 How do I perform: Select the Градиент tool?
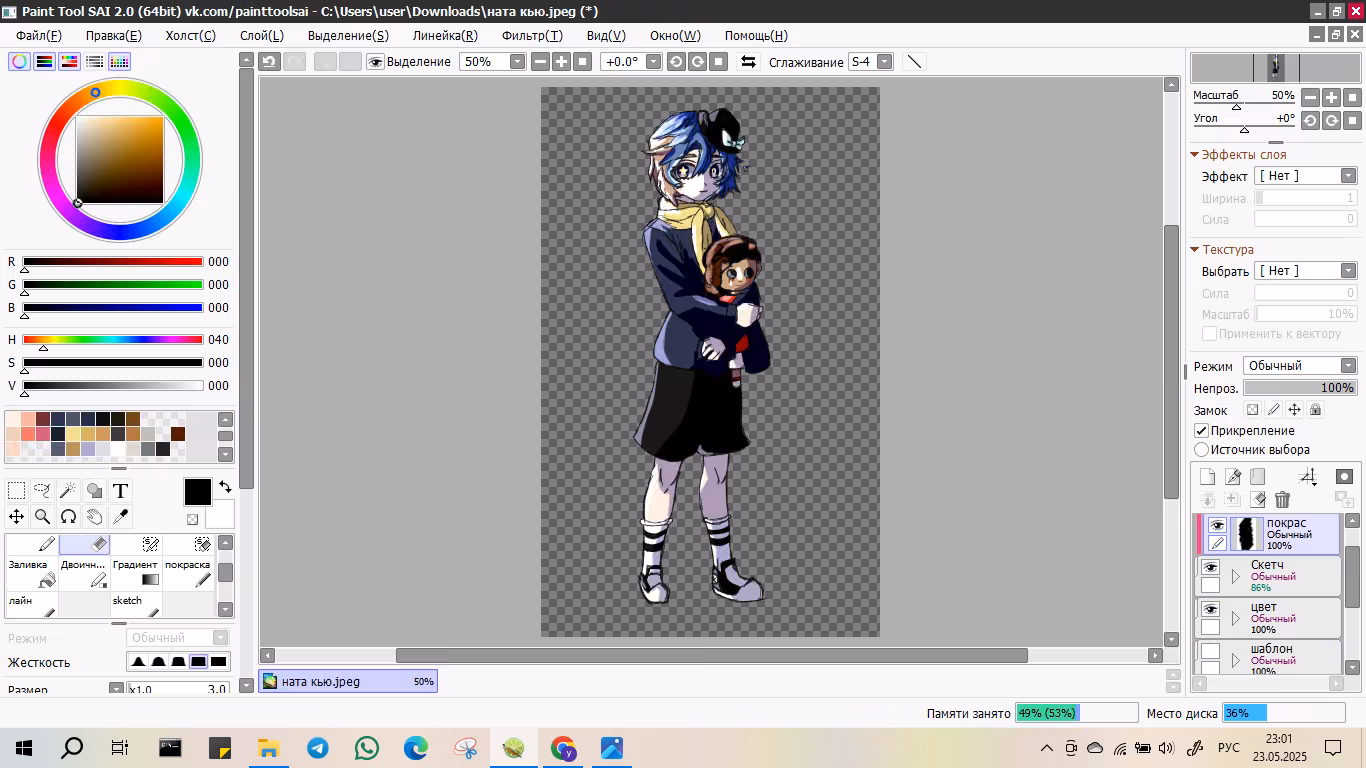point(136,573)
